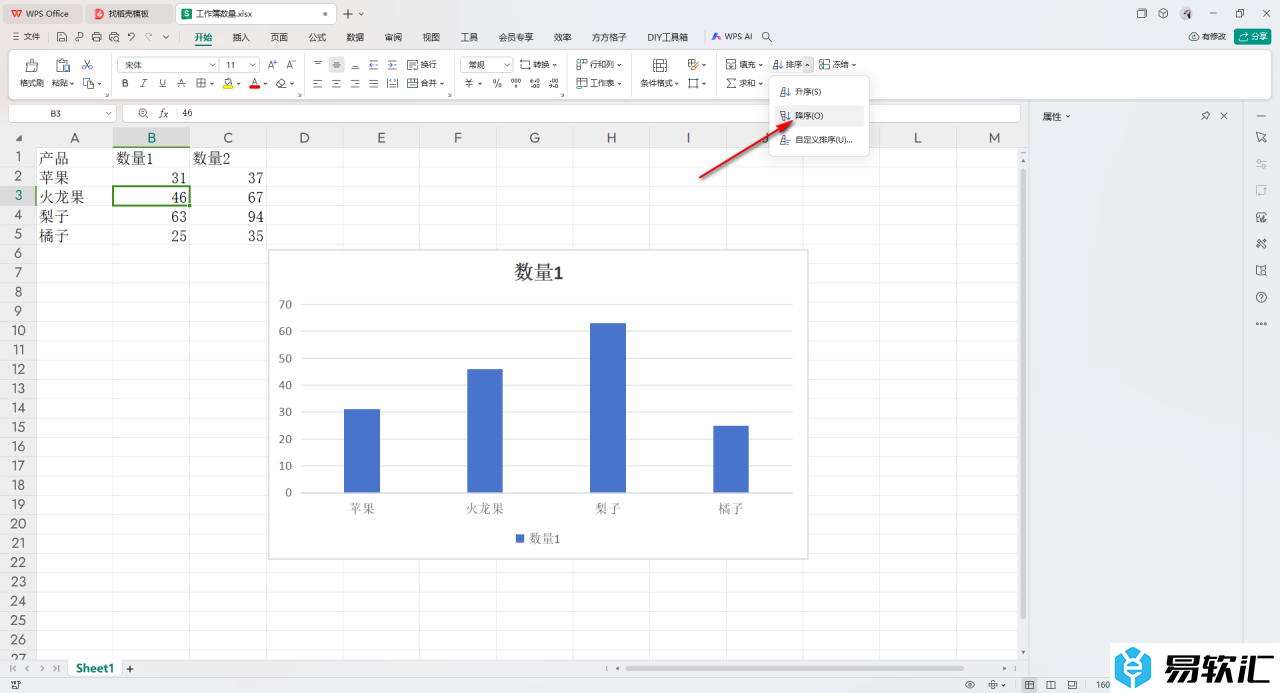Expand the font color dropdown arrow
The width and height of the screenshot is (1280, 693).
pyautogui.click(x=266, y=84)
